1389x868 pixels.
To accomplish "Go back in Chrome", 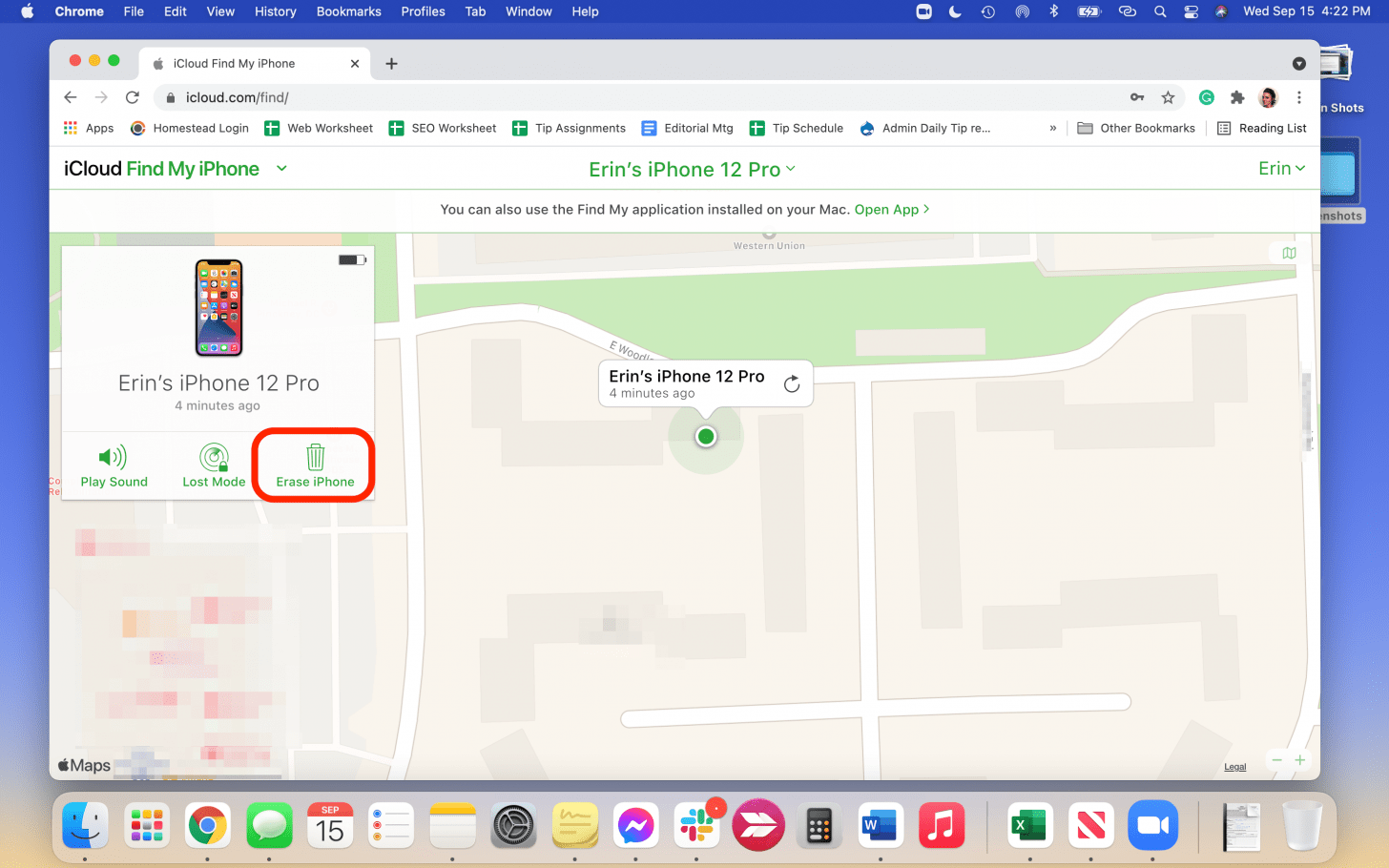I will click(70, 97).
